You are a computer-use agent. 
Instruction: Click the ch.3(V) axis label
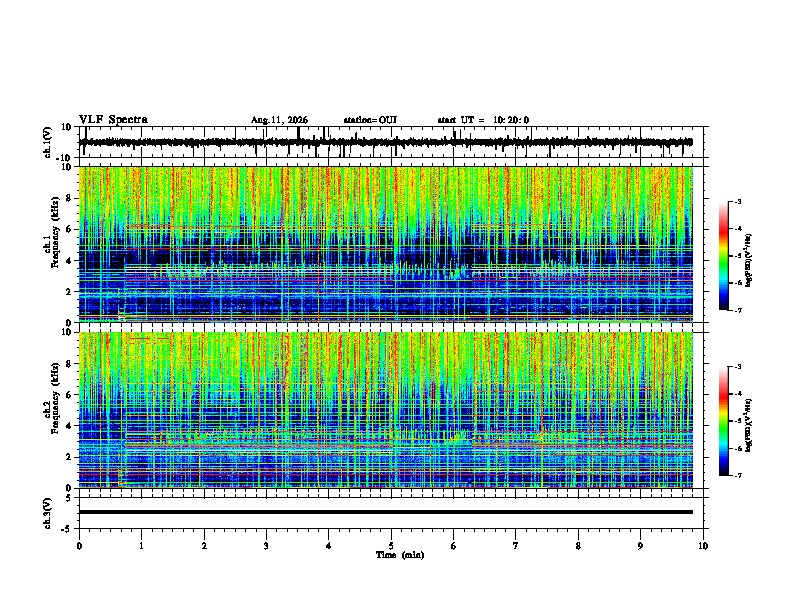[x=48, y=513]
